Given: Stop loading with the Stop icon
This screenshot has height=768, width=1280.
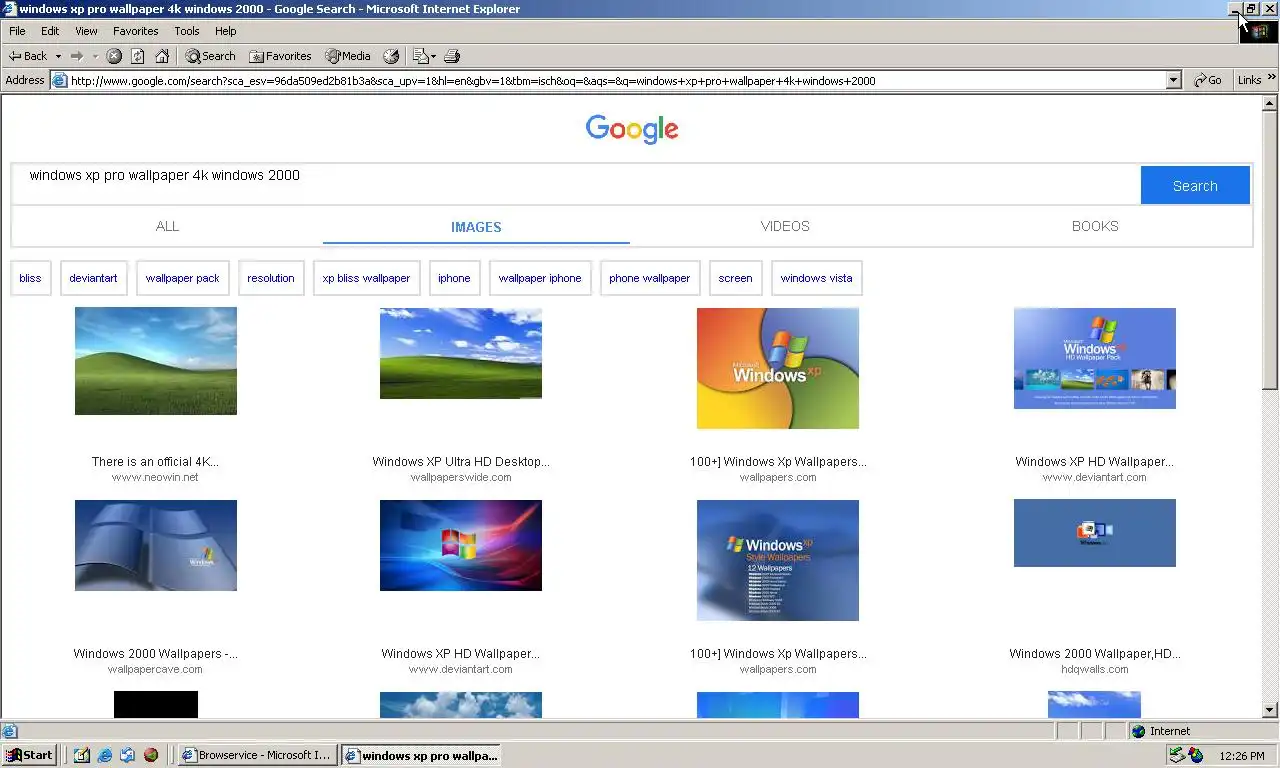Looking at the screenshot, I should (x=114, y=56).
